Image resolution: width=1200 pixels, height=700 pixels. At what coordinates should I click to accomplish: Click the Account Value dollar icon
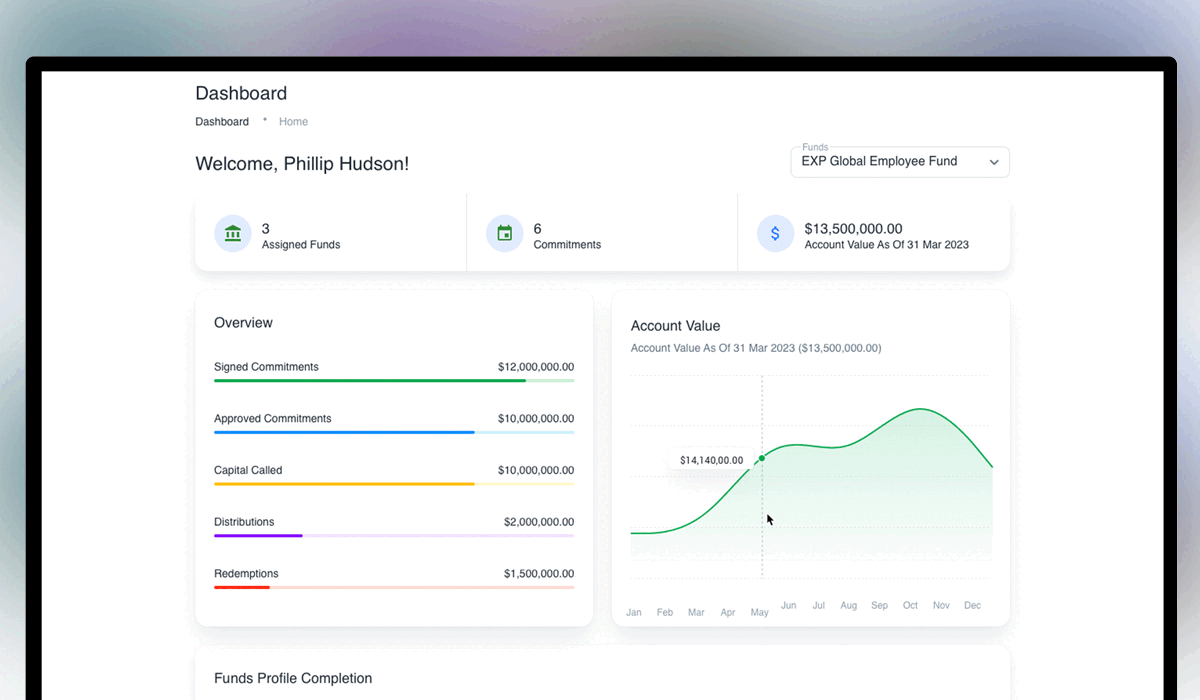click(775, 233)
